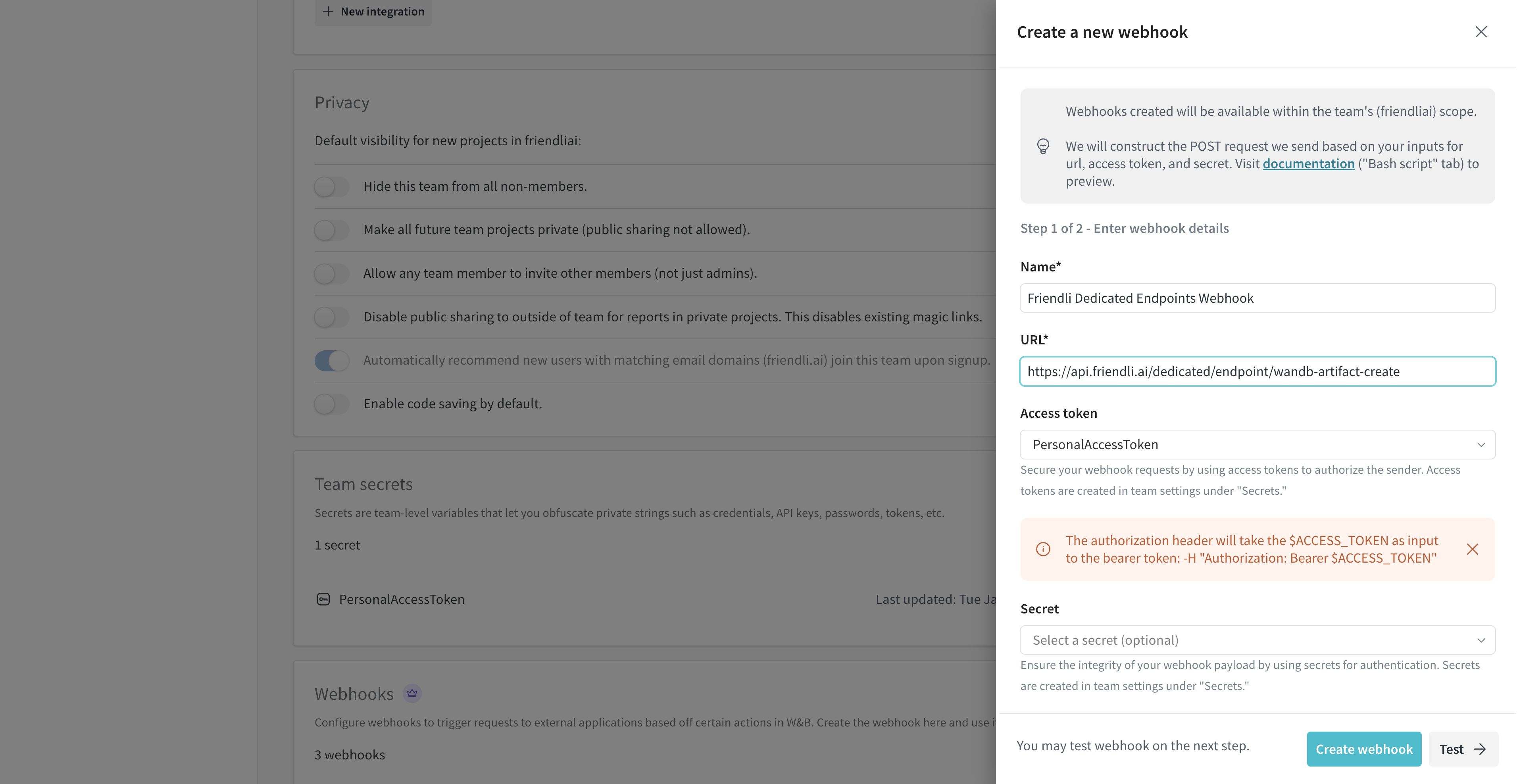
Task: Click the Test button
Action: pos(1463,749)
